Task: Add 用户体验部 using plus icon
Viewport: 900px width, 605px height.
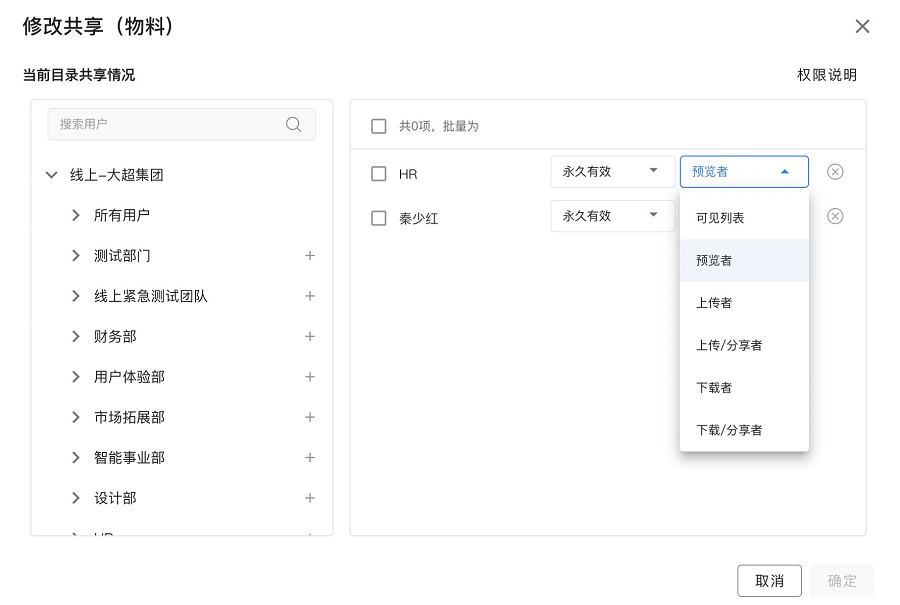Action: (310, 377)
